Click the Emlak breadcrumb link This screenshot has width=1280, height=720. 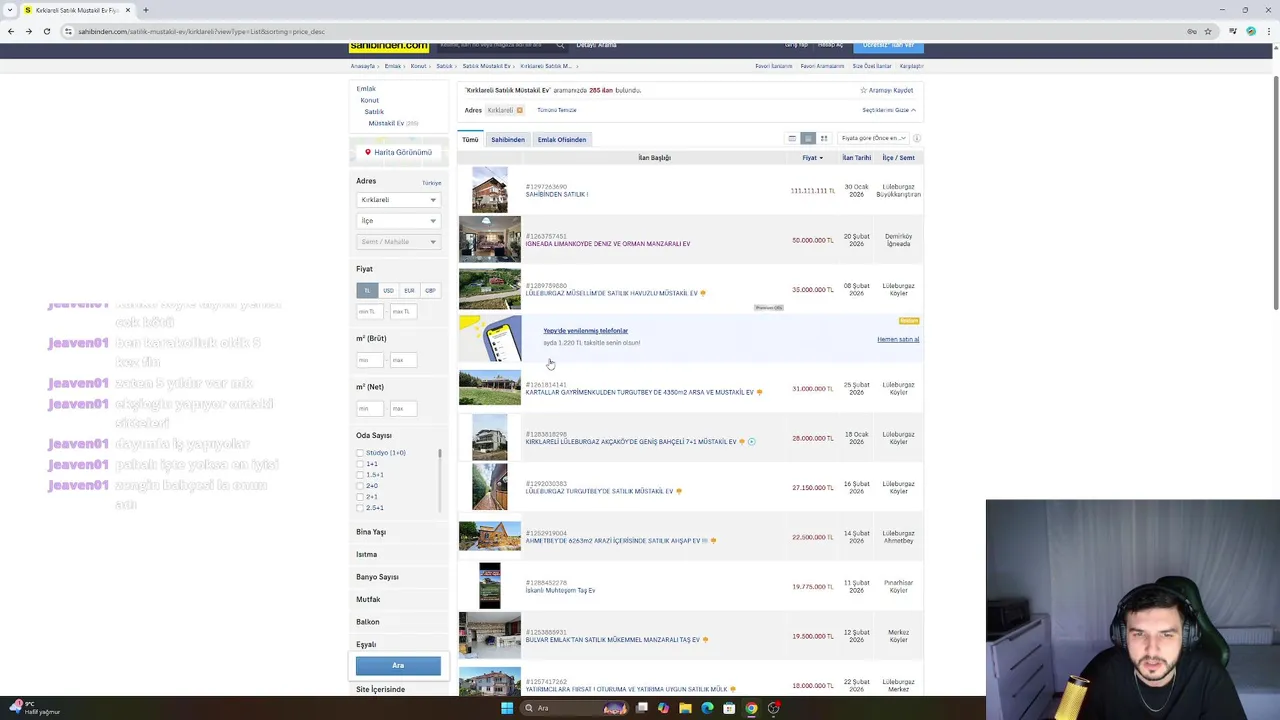[x=392, y=66]
